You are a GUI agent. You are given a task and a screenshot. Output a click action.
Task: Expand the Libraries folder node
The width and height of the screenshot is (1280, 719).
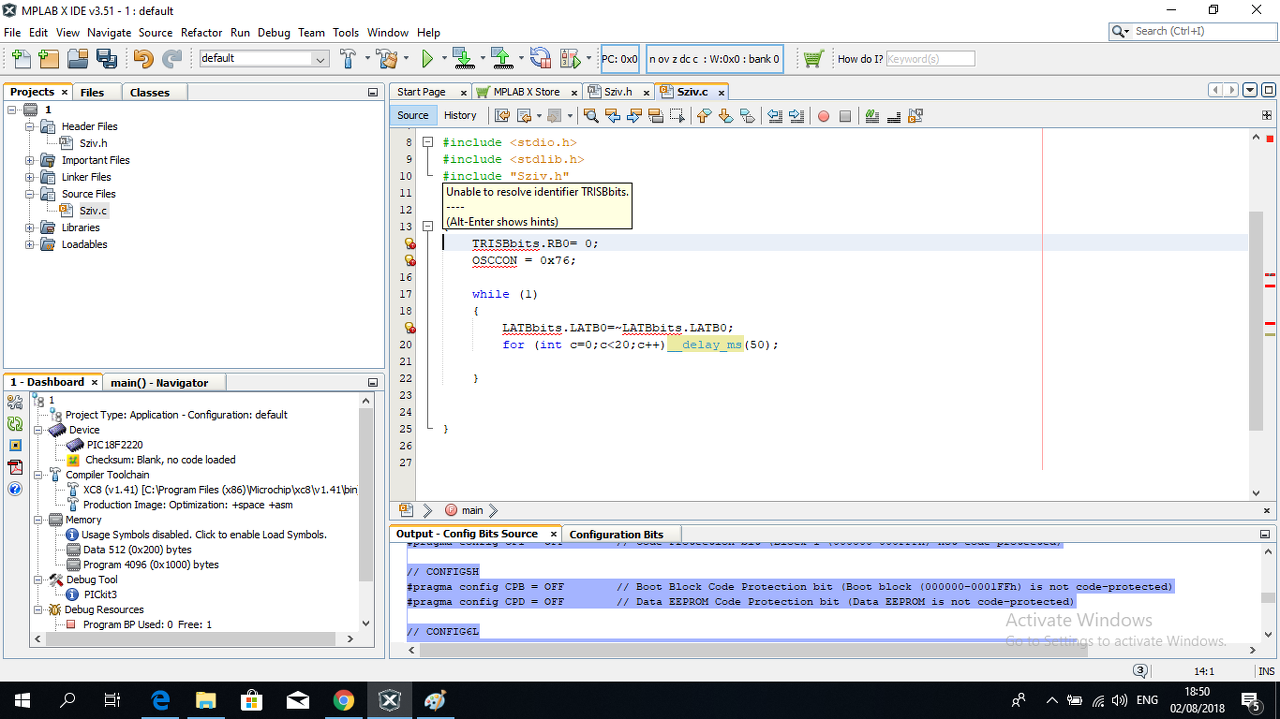tap(30, 228)
